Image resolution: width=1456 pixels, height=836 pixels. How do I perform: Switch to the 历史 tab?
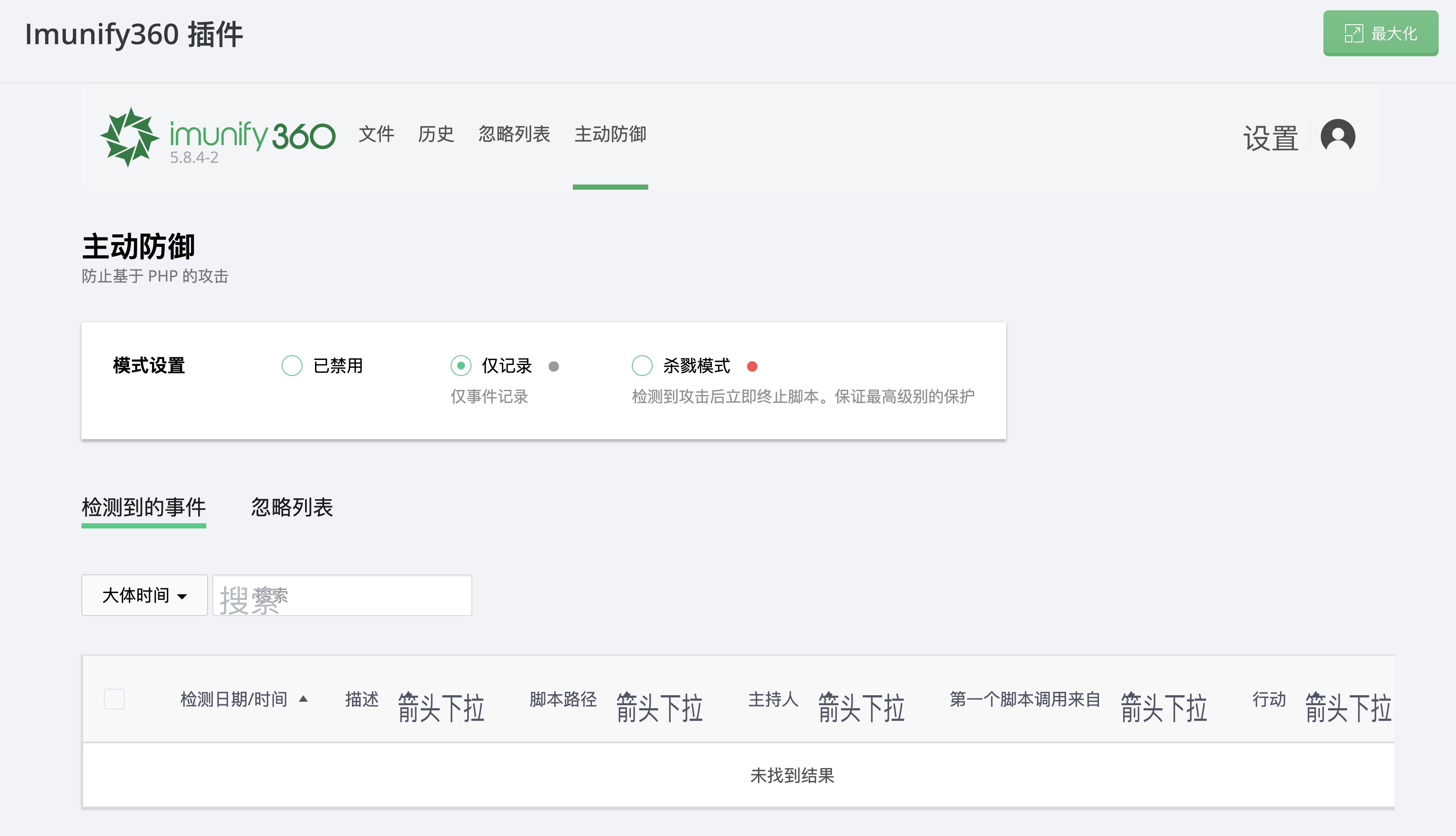[436, 134]
